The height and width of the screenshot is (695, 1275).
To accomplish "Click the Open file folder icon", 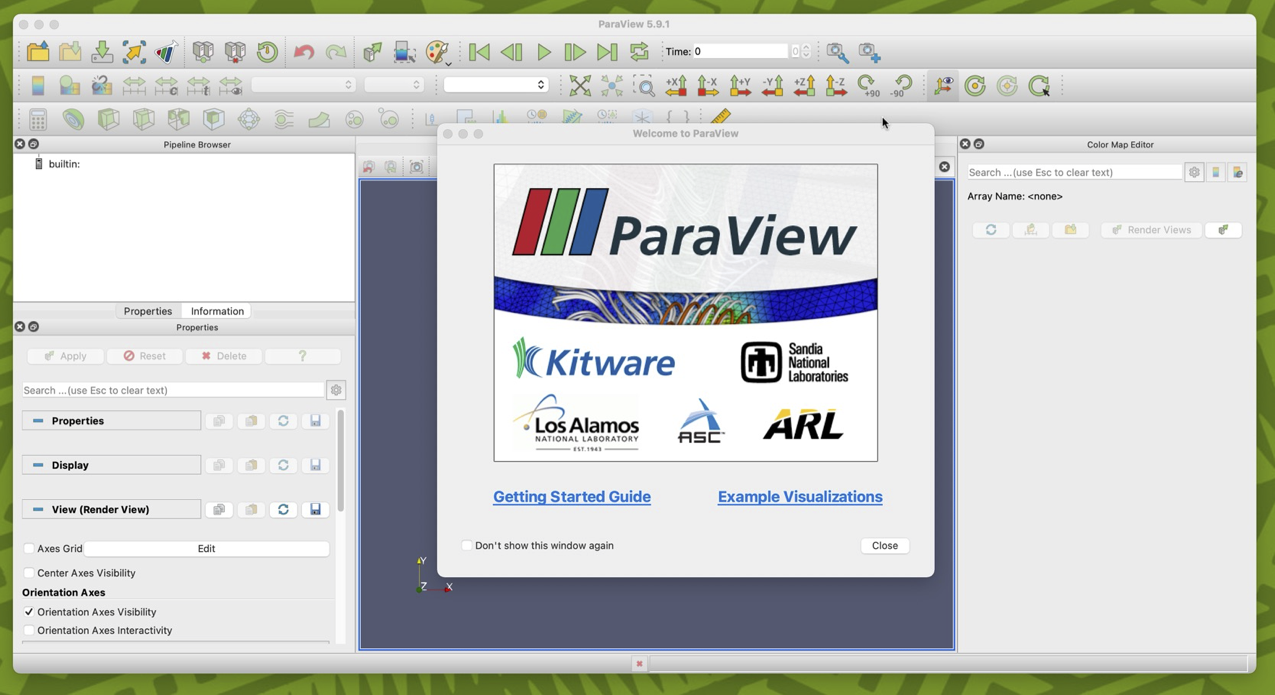I will pyautogui.click(x=38, y=51).
